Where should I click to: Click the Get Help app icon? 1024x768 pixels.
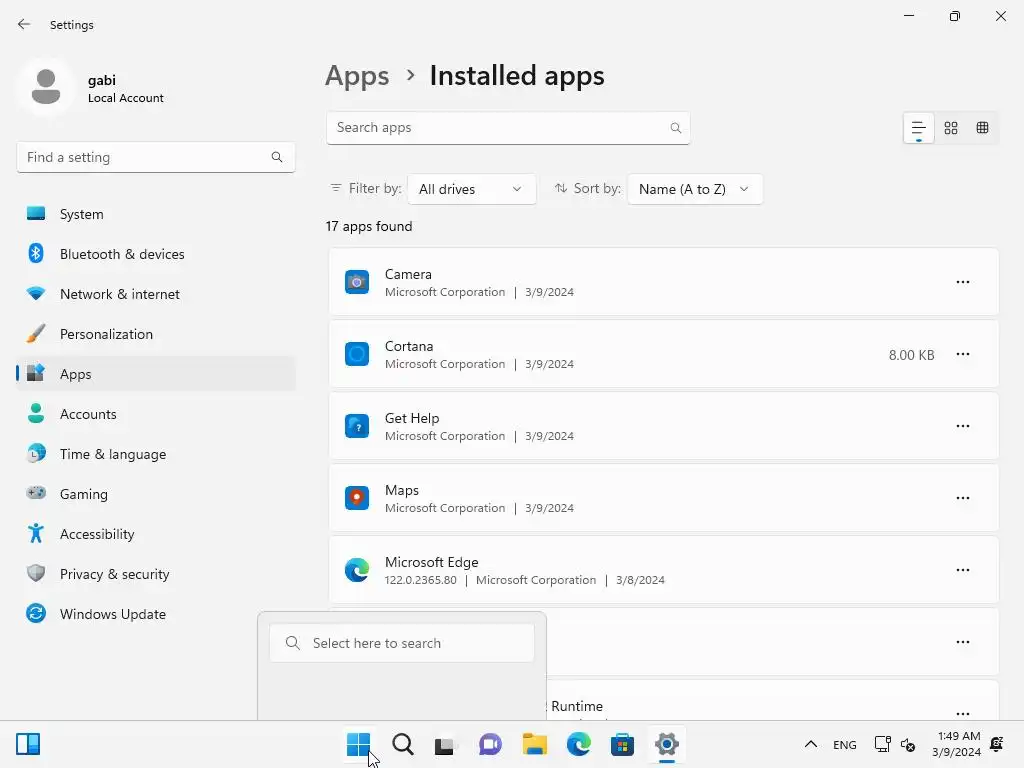point(357,426)
